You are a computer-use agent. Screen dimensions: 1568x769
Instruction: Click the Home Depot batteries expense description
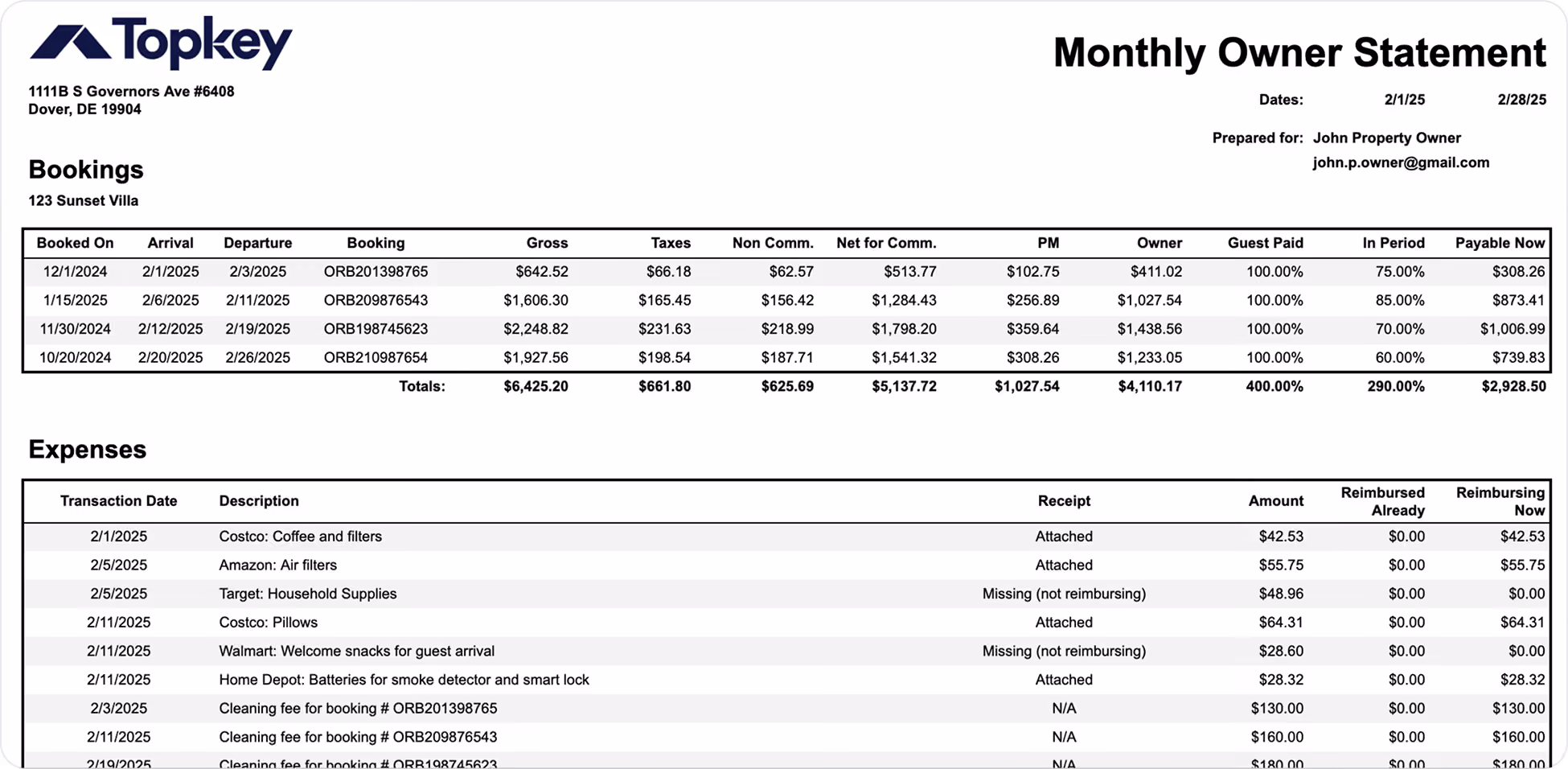(404, 680)
